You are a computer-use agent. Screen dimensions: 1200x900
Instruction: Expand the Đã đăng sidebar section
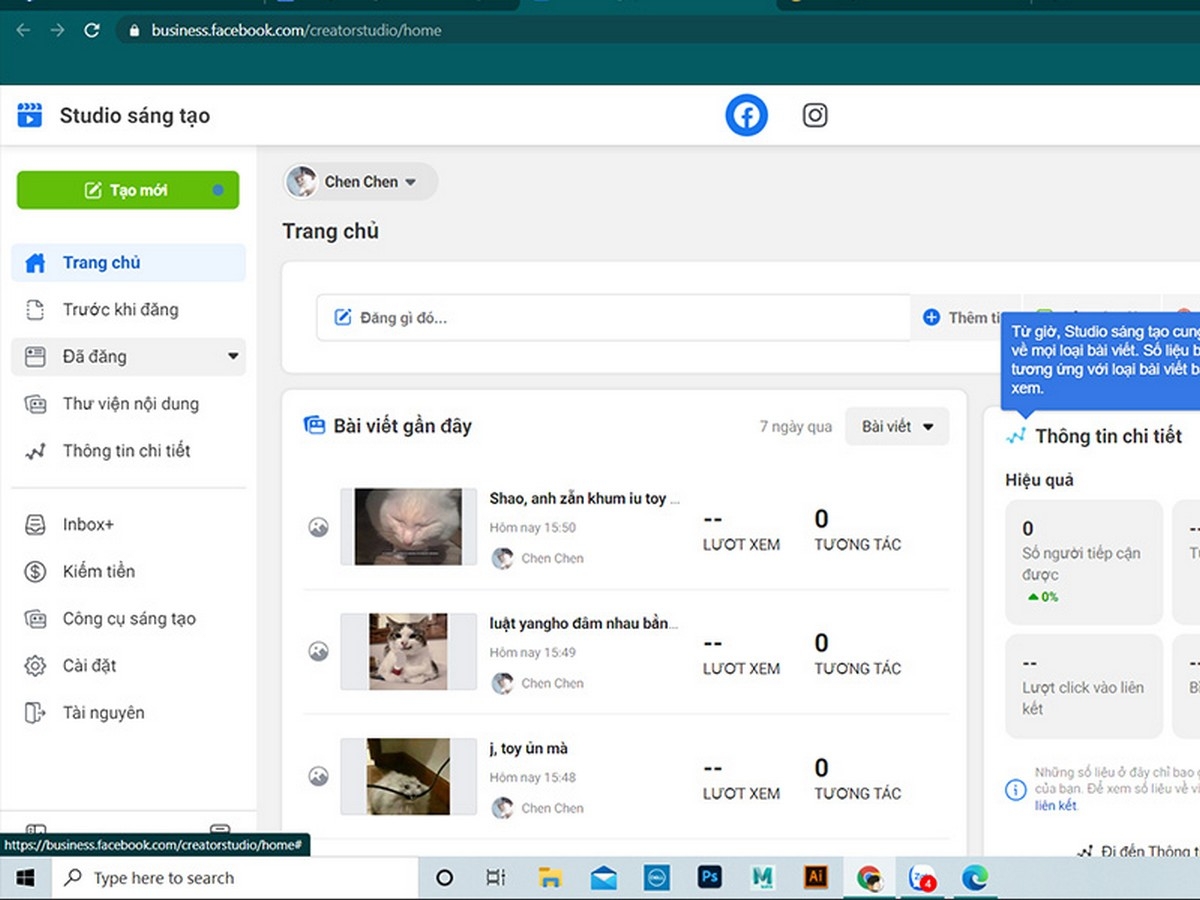[x=129, y=357]
